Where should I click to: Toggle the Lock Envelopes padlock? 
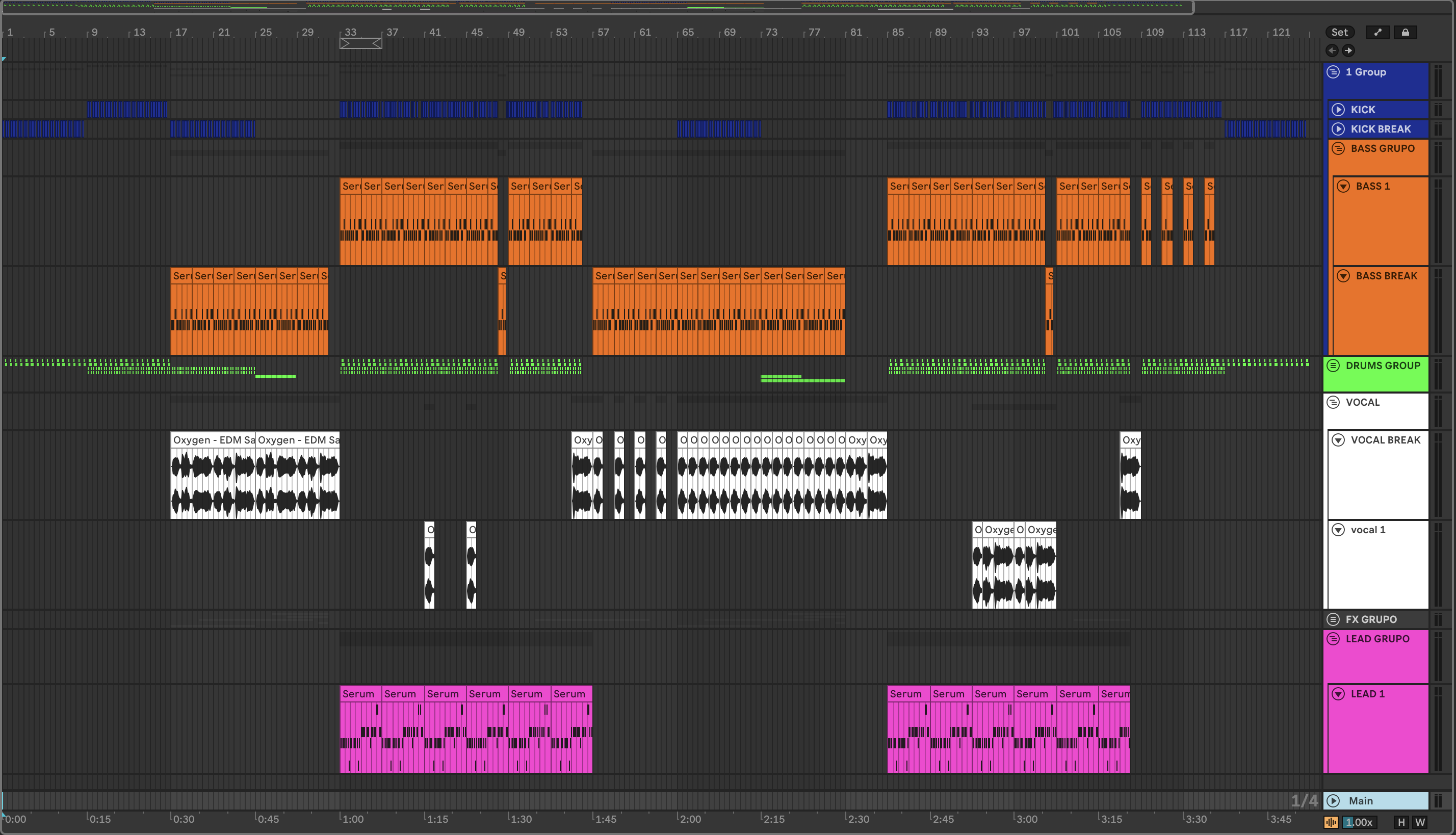coord(1405,32)
